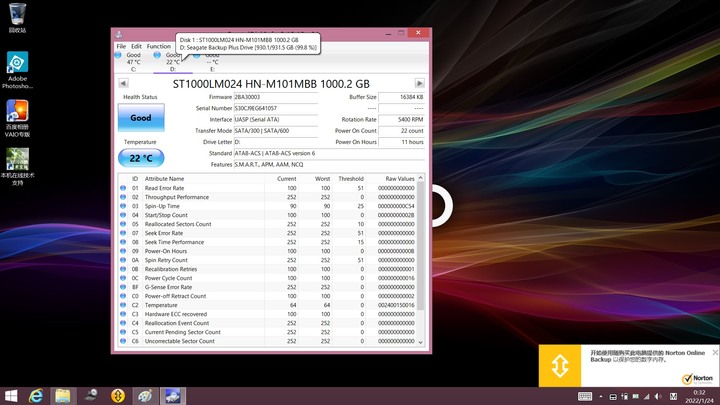Click the C: drive status orb

pyautogui.click(x=118, y=55)
